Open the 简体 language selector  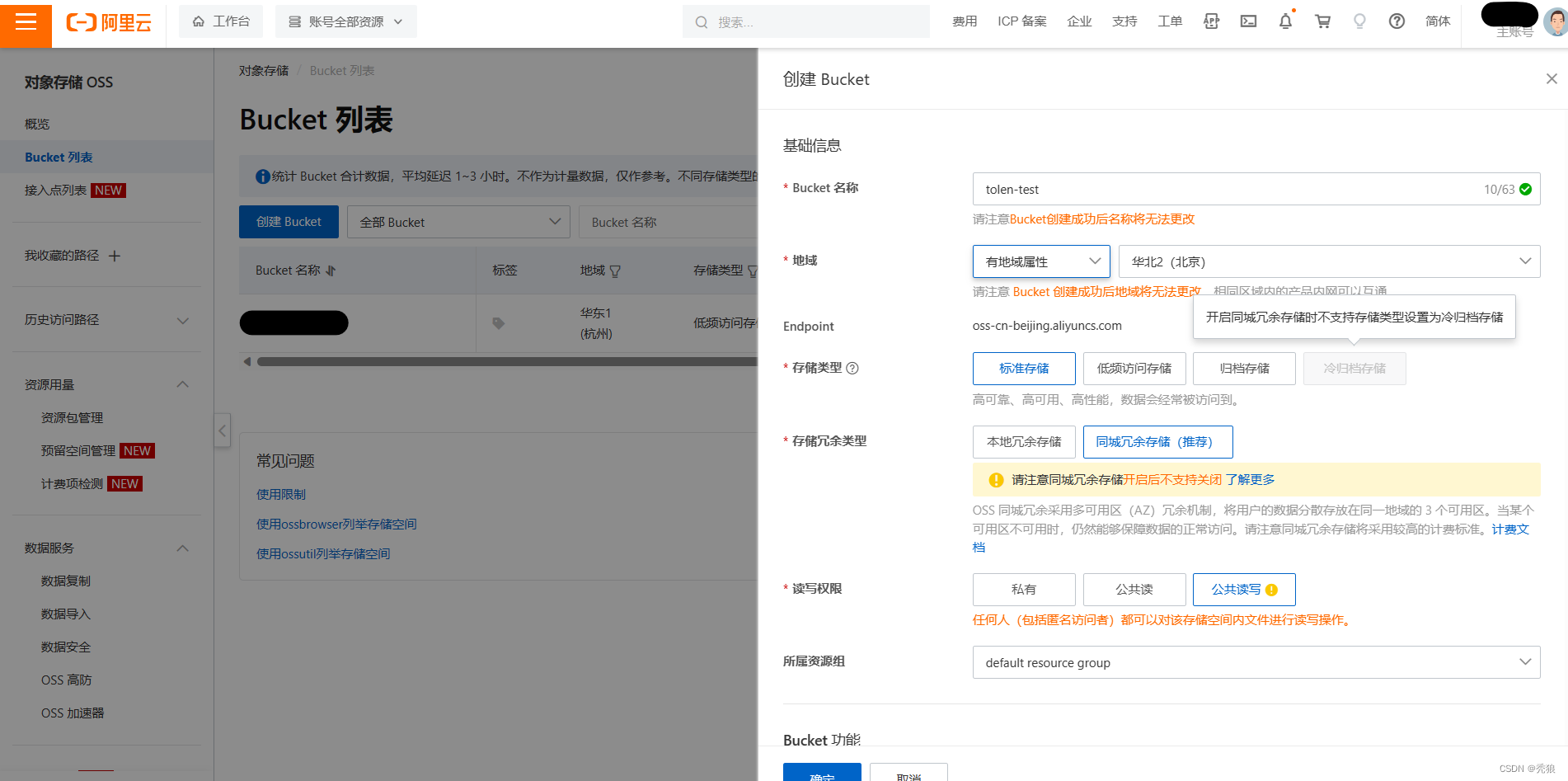coord(1438,21)
